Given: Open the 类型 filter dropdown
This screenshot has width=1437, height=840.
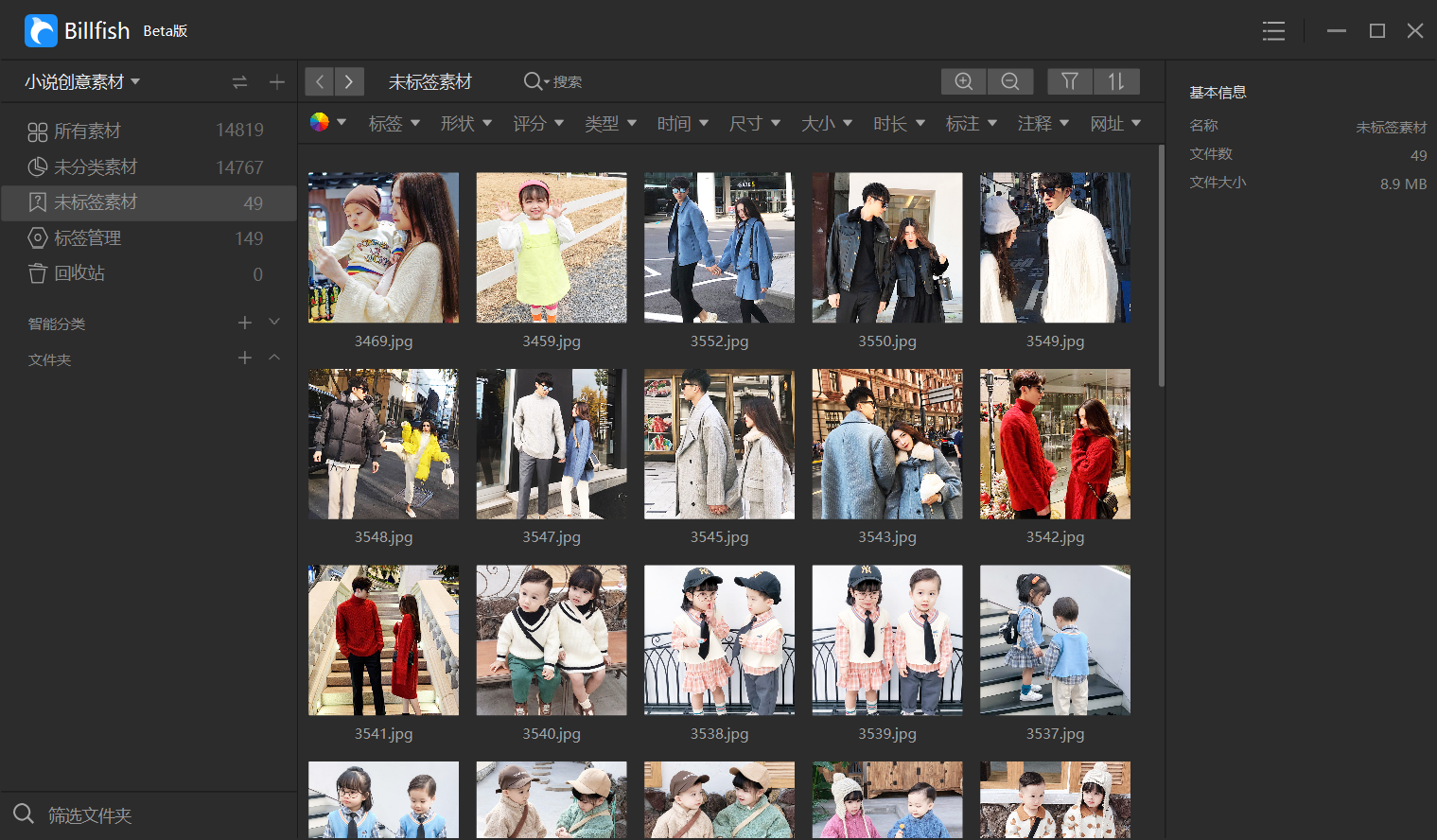Looking at the screenshot, I should 610,123.
